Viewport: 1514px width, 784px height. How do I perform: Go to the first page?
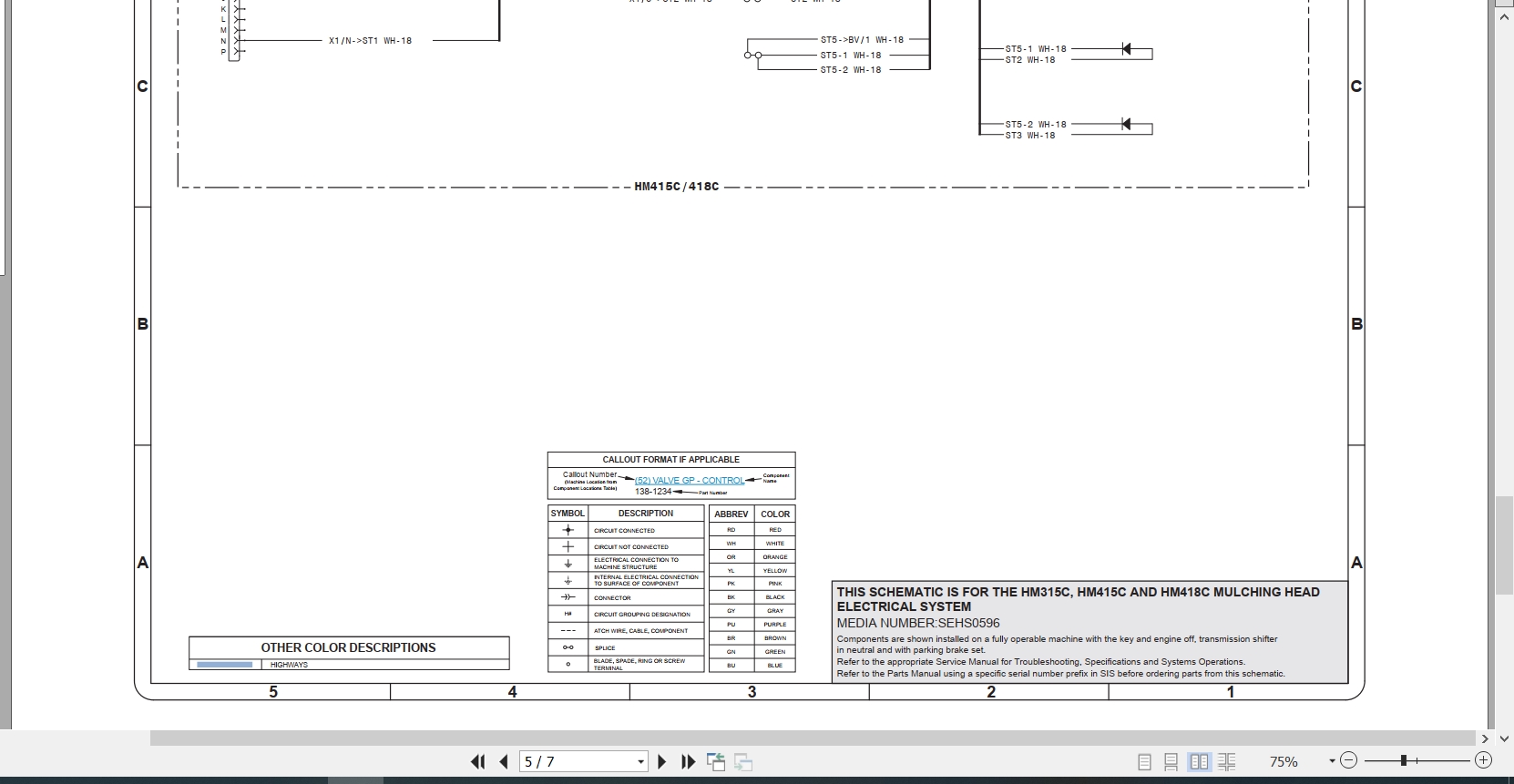pos(477,761)
